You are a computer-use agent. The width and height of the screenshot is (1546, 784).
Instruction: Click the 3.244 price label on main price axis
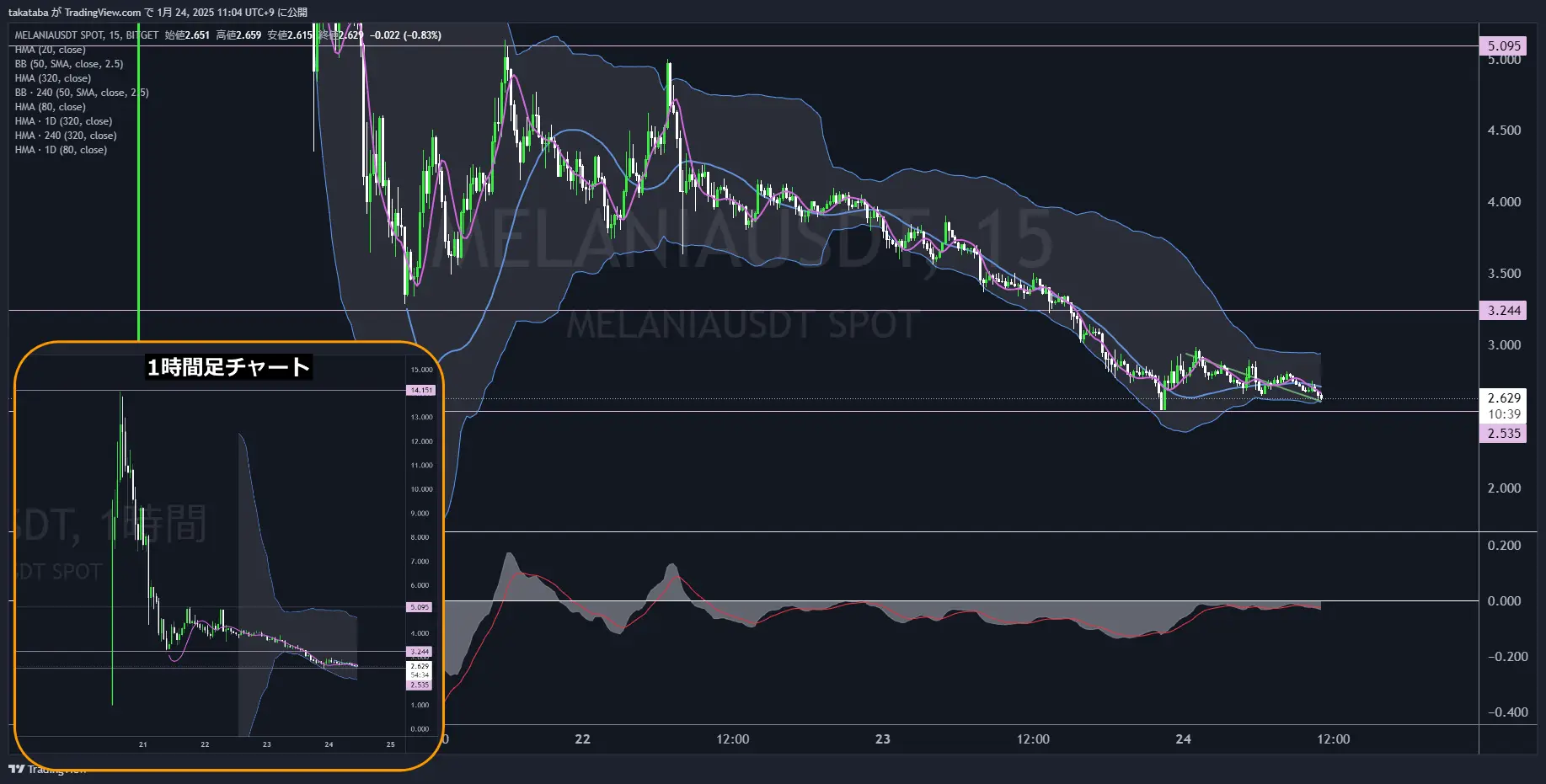pos(1504,311)
